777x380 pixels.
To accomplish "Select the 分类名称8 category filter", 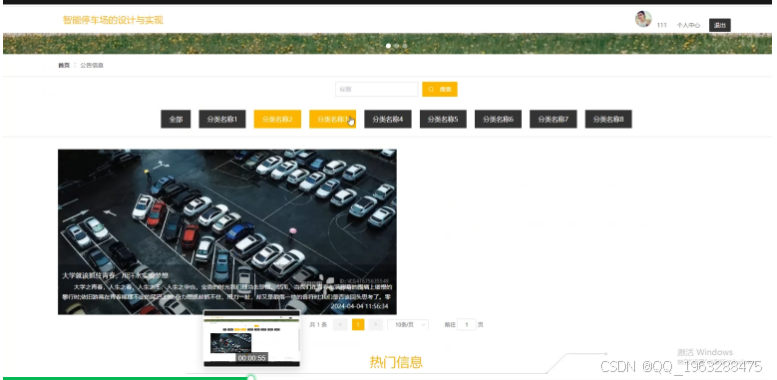I will (608, 119).
